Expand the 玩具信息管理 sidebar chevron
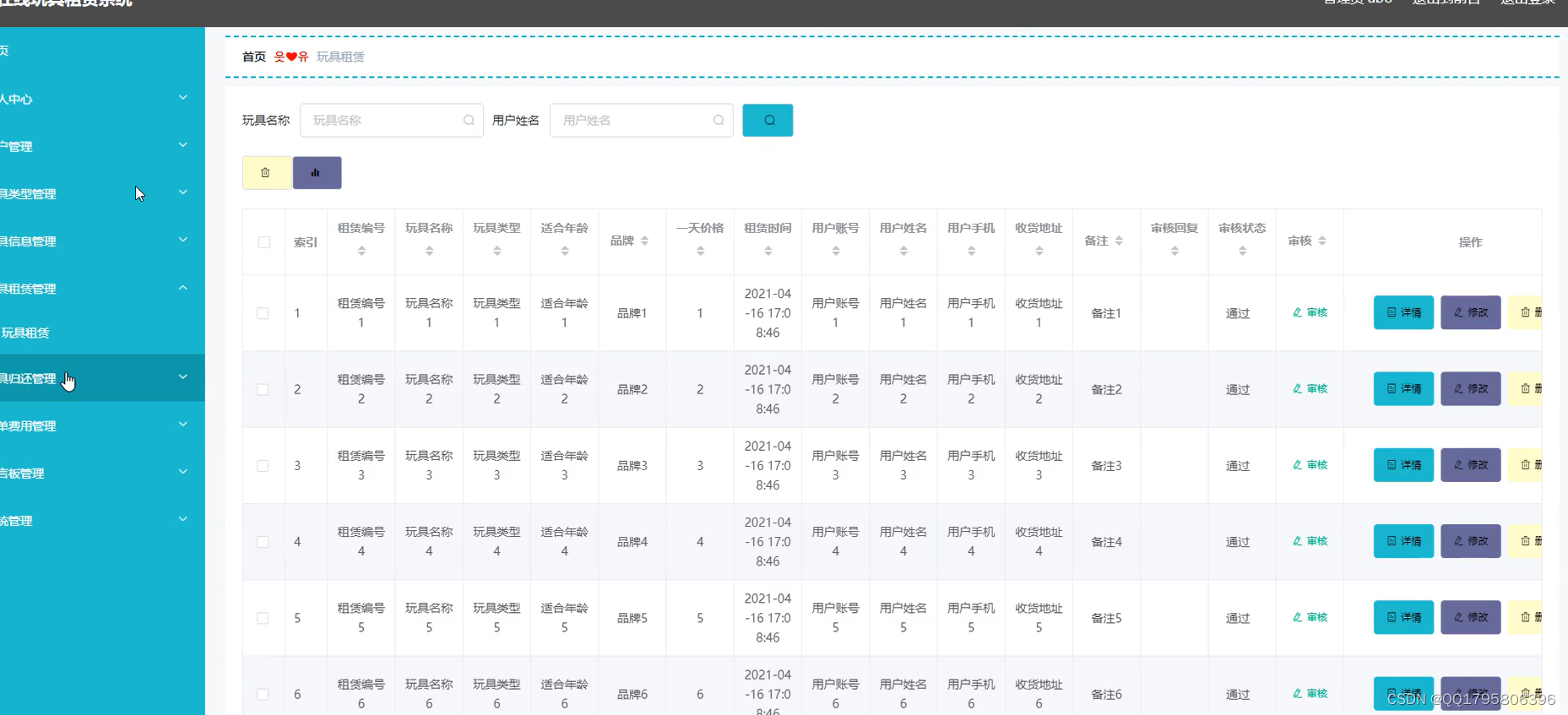Screen dimensions: 1568x715 [183, 240]
